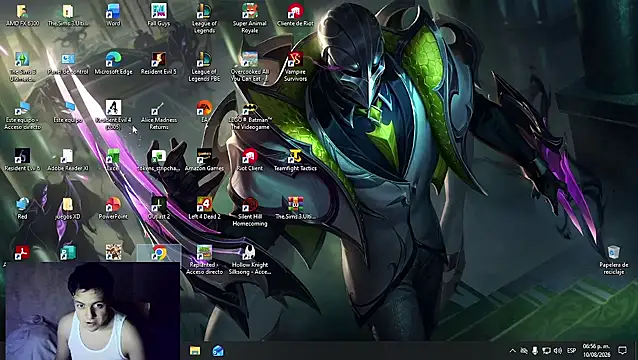Select the tokens_stripcha... spreadsheet file
Screen dimensions: 638x360
tap(159, 159)
